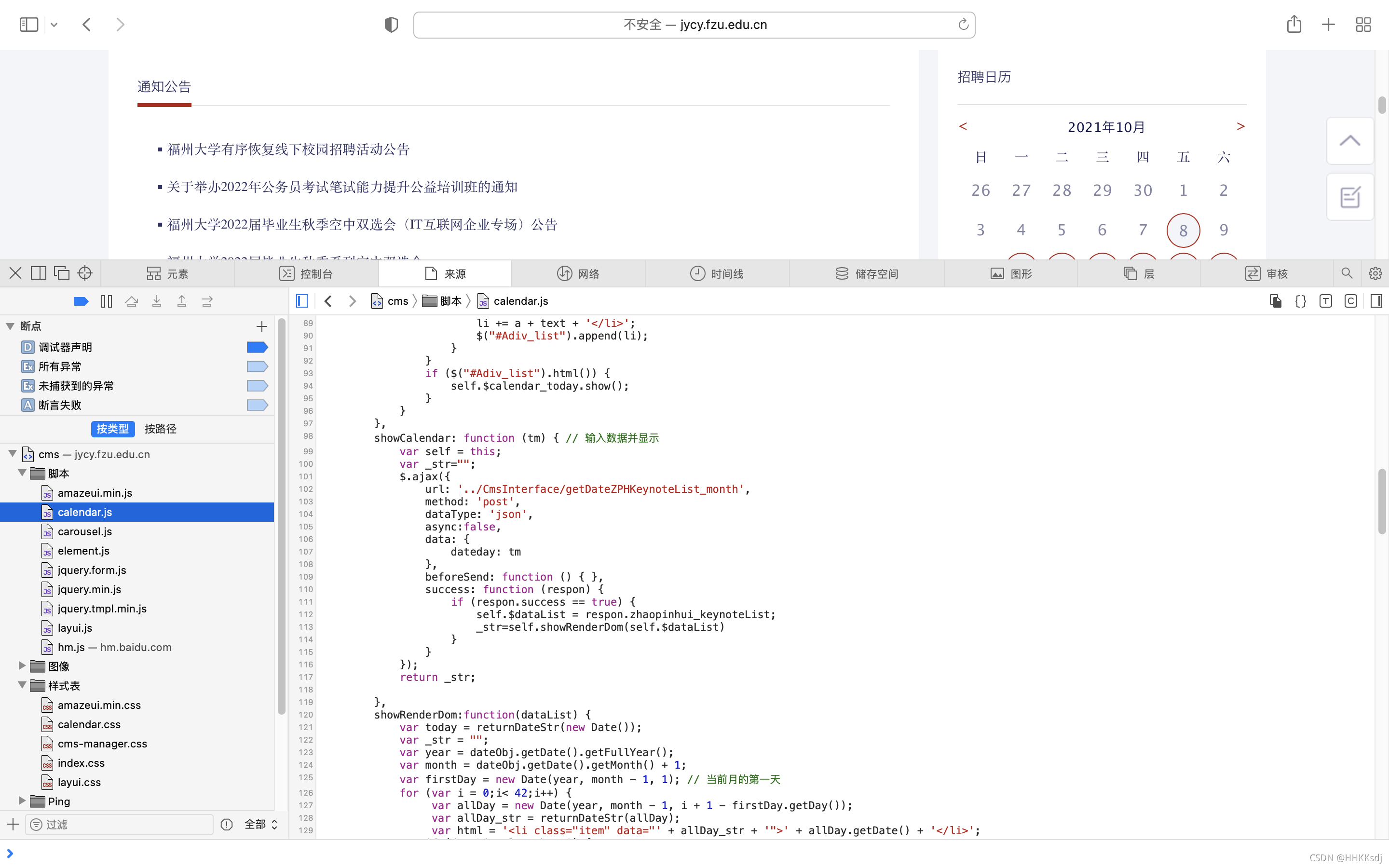Click the step next button
This screenshot has width=1389, height=868.
pos(207,301)
